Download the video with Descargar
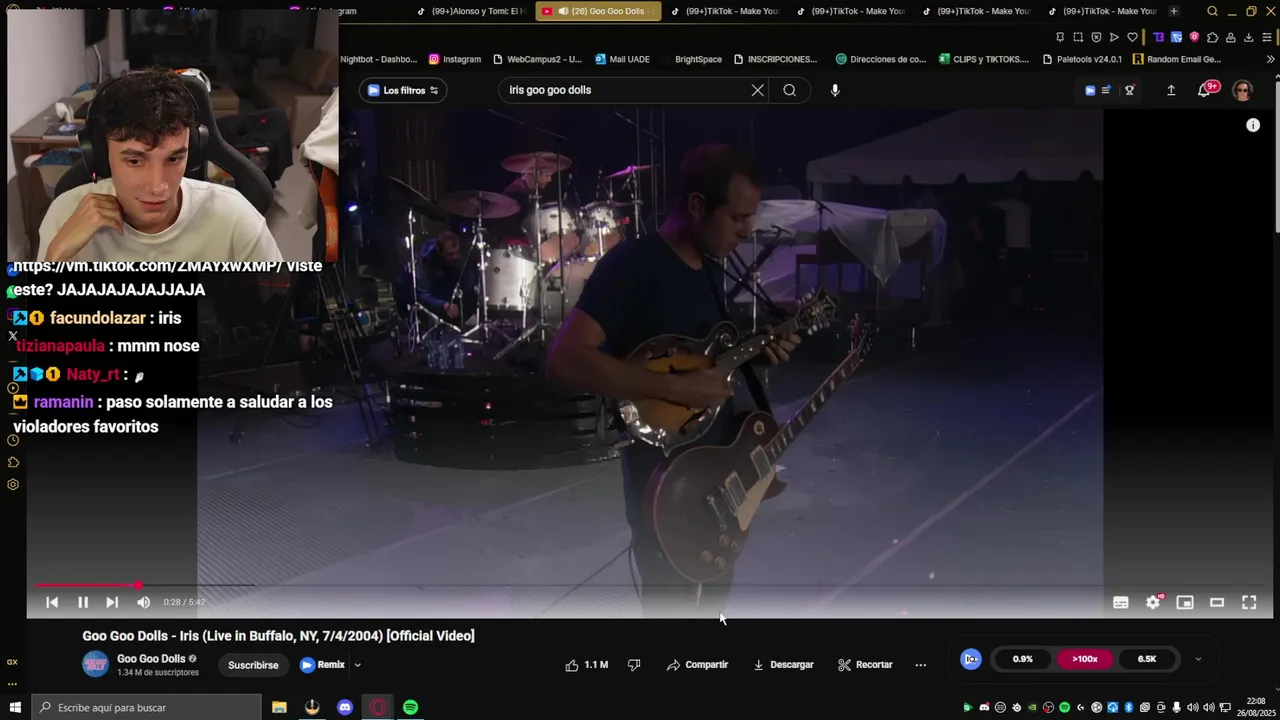Image resolution: width=1280 pixels, height=720 pixels. (x=783, y=665)
